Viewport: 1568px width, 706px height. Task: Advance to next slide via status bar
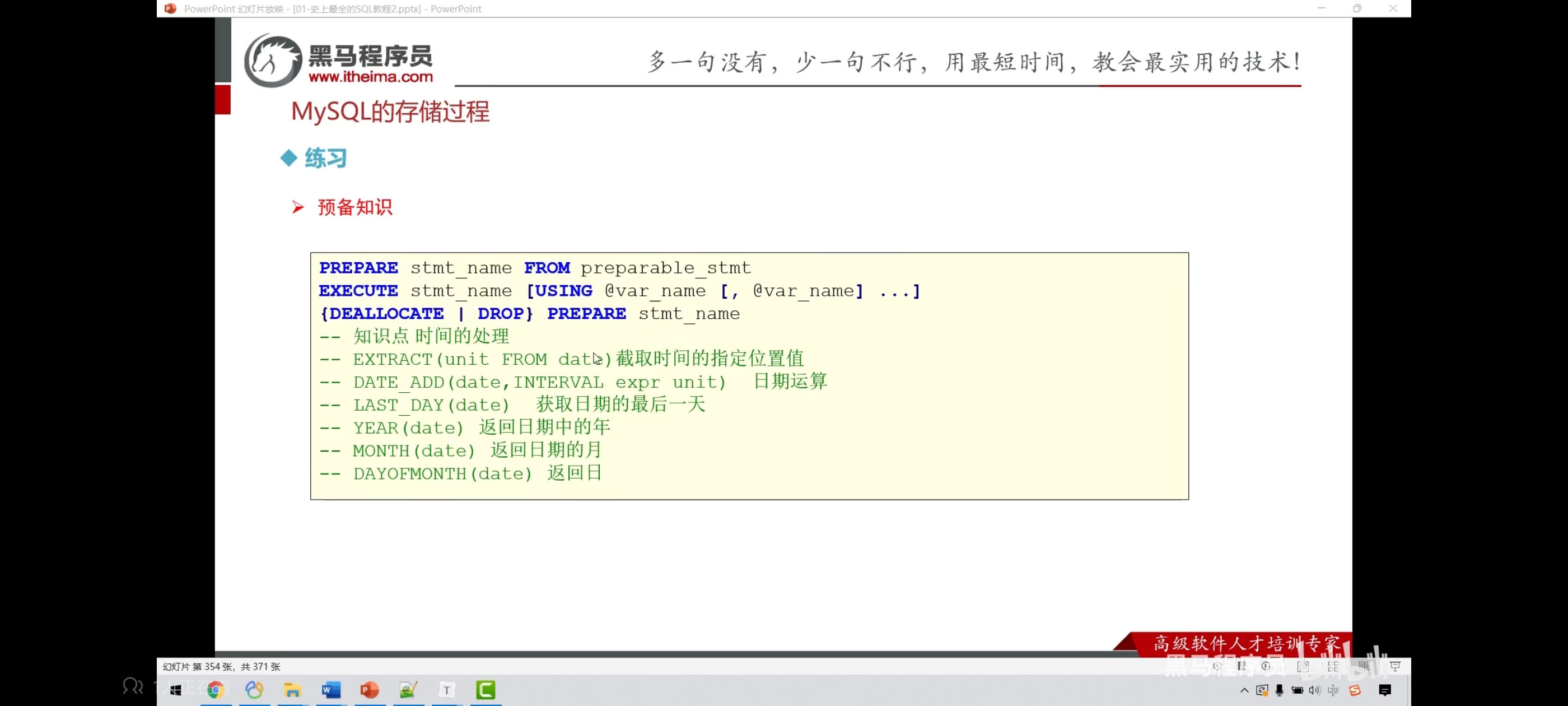(x=1266, y=666)
